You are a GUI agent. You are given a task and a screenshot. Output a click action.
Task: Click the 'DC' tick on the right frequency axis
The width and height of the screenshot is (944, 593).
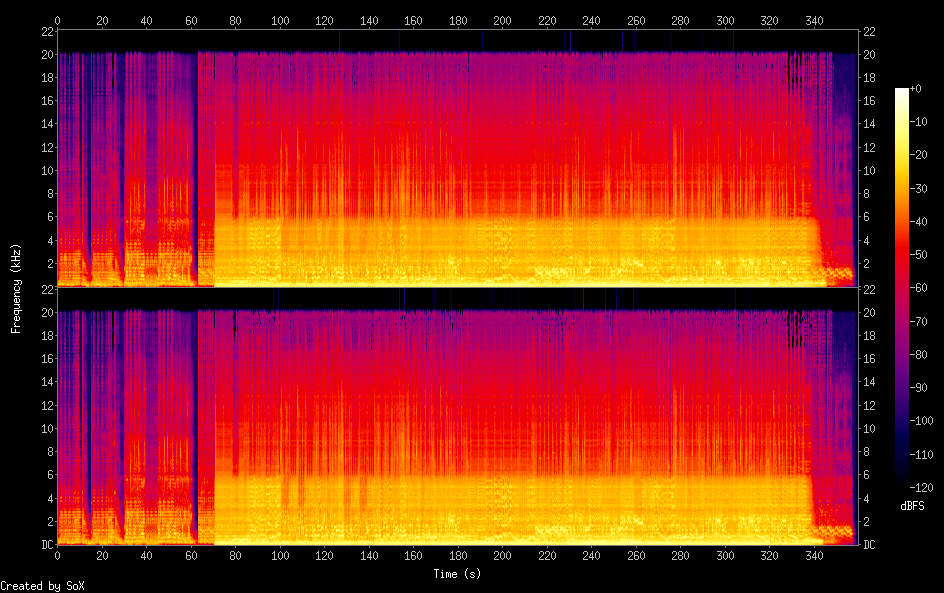tap(869, 544)
